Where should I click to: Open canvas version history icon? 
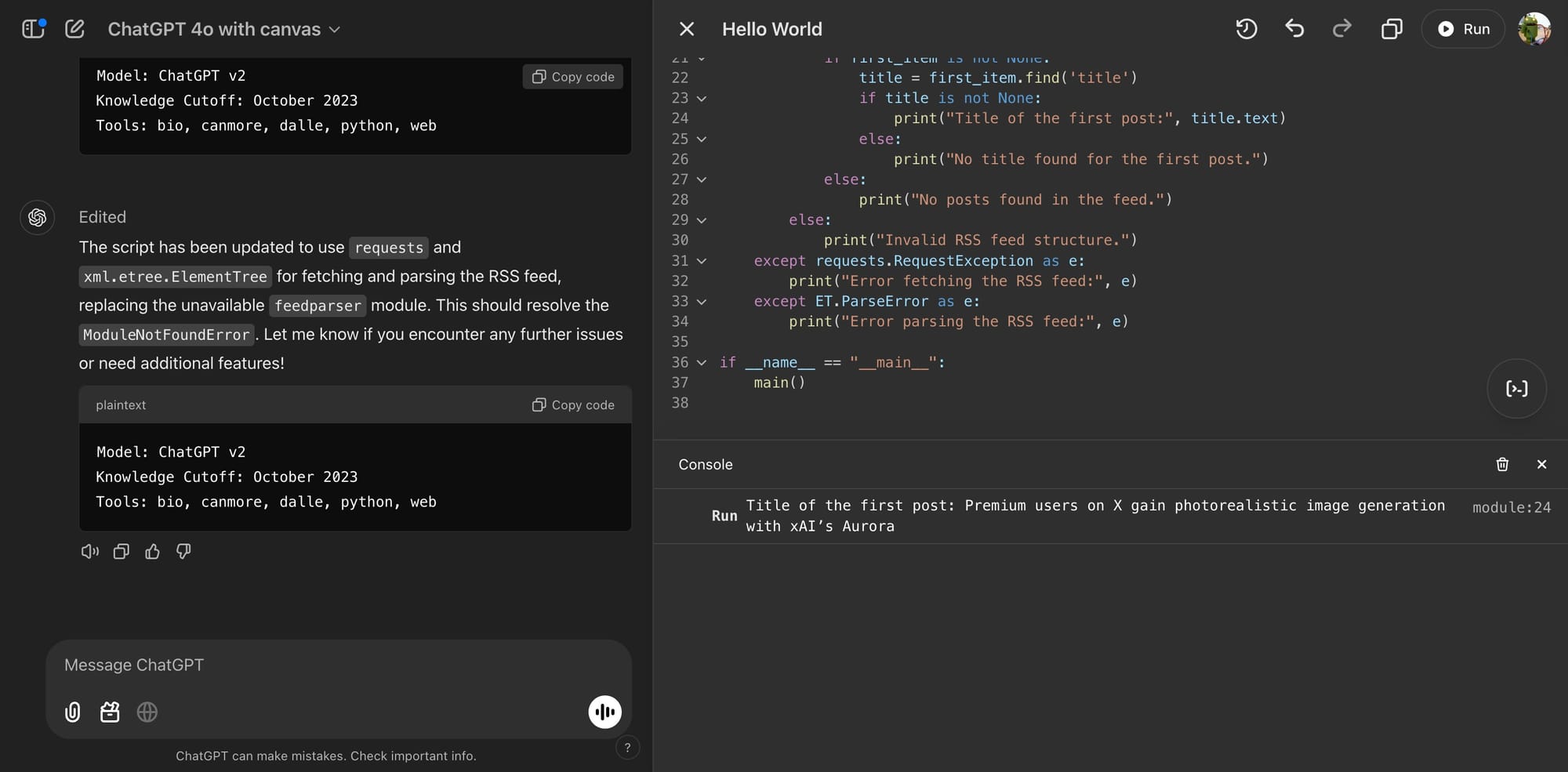pyautogui.click(x=1247, y=29)
